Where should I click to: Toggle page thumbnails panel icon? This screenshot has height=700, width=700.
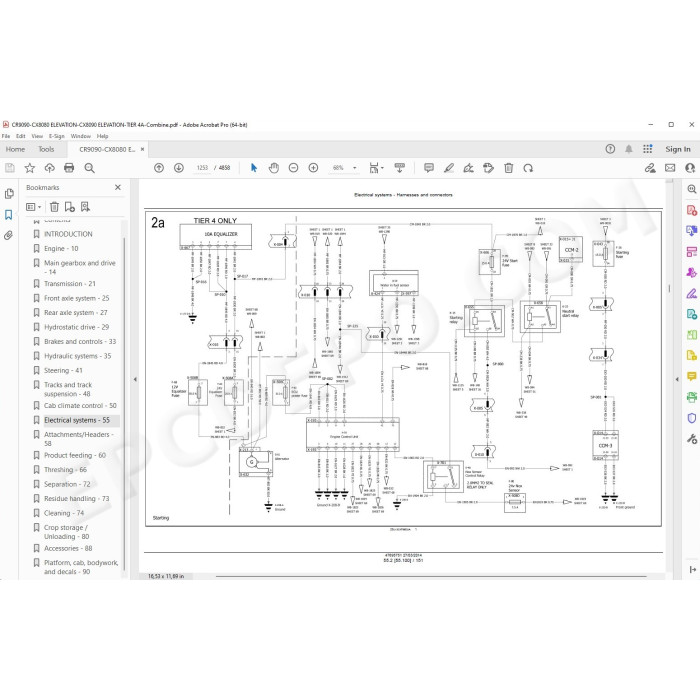point(8,194)
